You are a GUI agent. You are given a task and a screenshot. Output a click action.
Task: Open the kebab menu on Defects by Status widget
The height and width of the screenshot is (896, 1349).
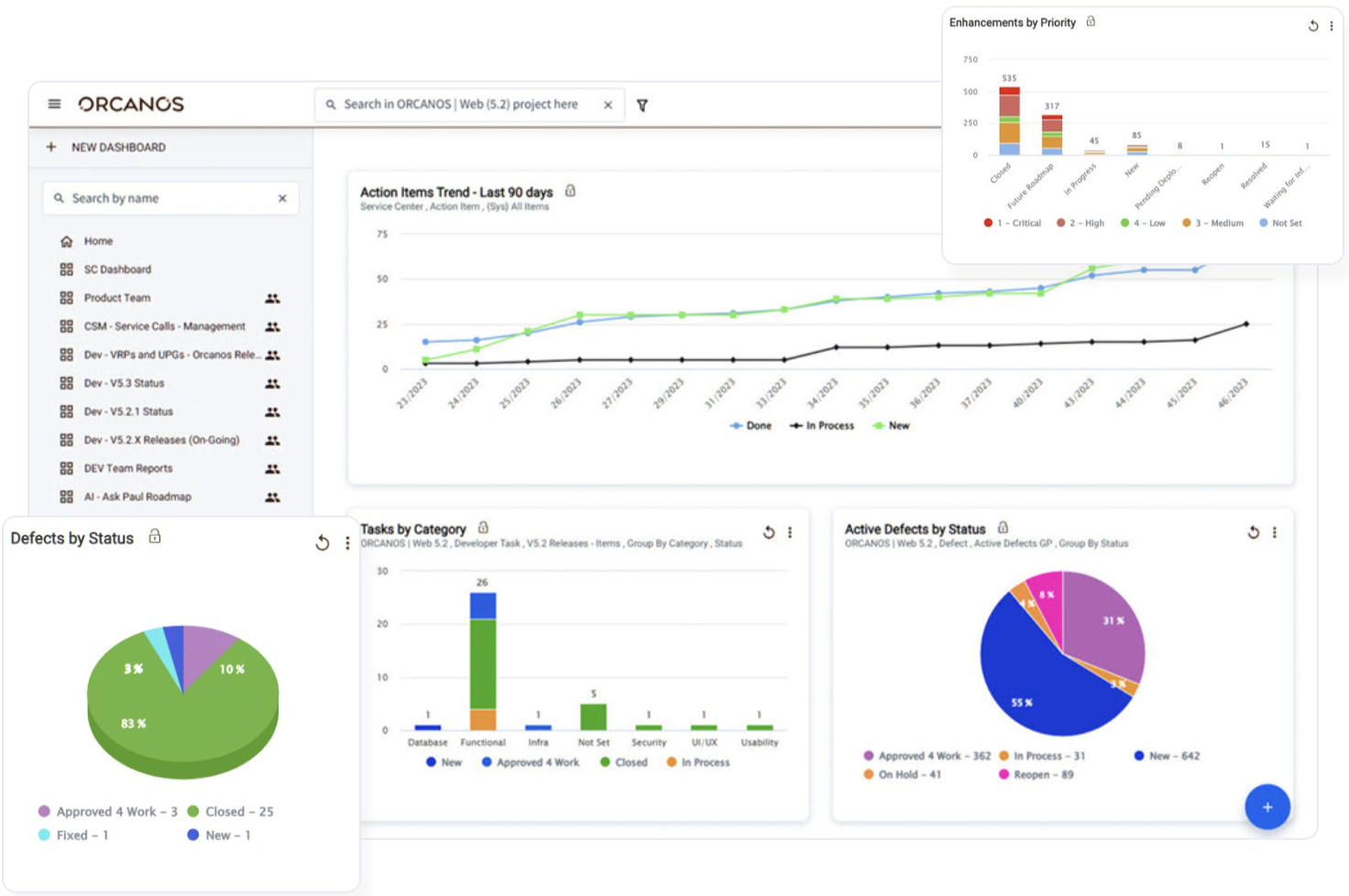(x=346, y=543)
